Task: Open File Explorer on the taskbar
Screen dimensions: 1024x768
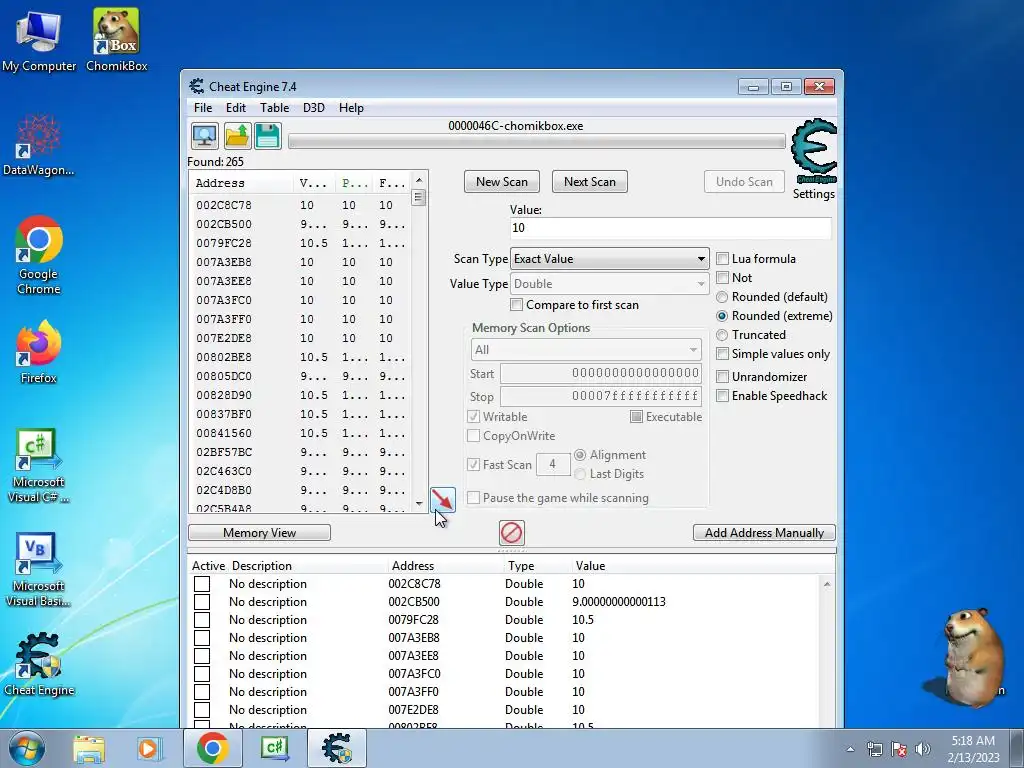Action: [x=89, y=748]
